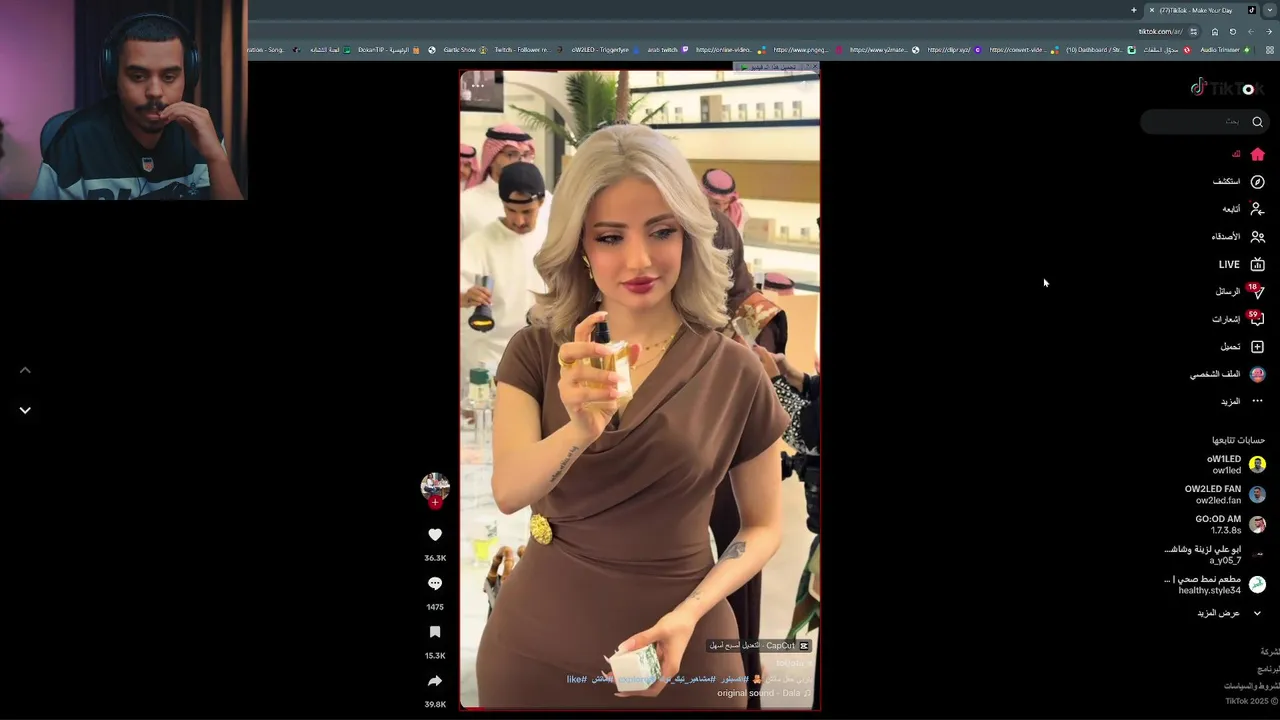This screenshot has width=1280, height=720.
Task: Click the search magnifier icon
Action: (1257, 122)
